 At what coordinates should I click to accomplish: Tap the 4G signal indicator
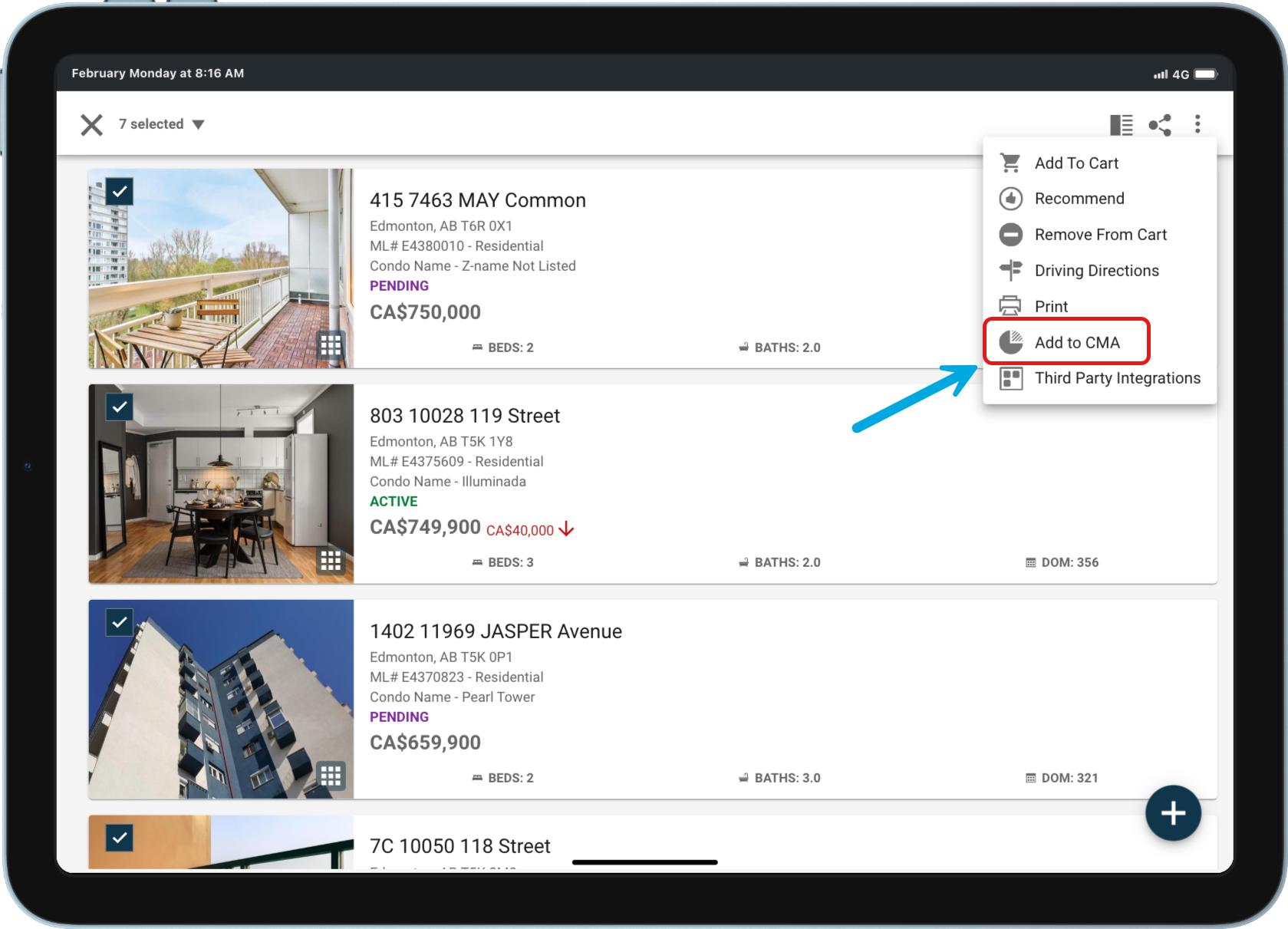point(1171,74)
